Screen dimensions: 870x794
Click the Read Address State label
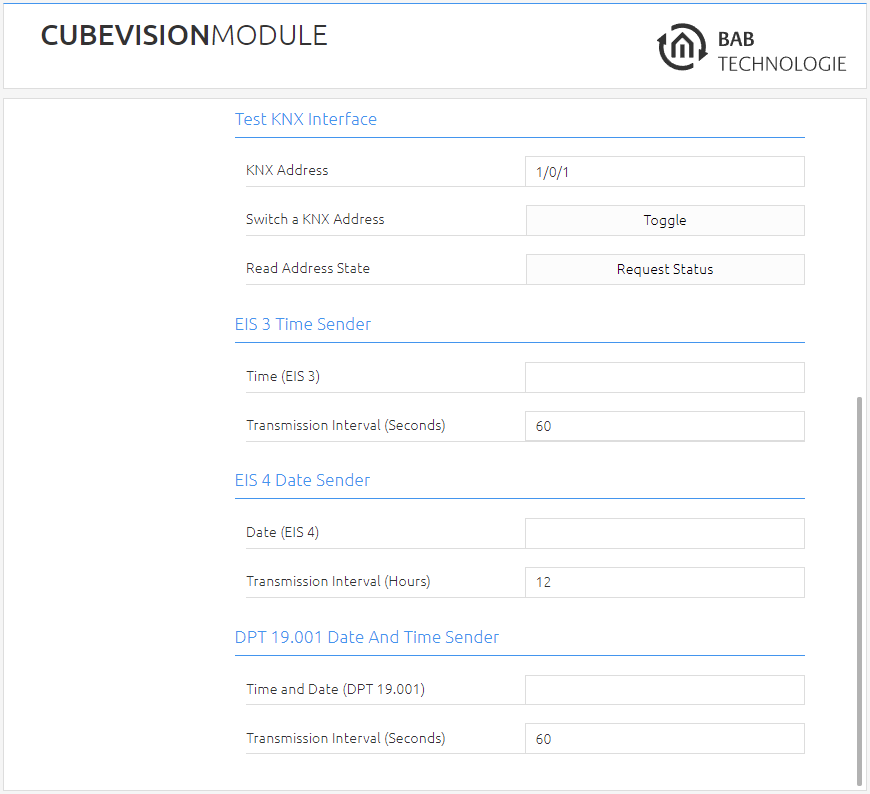point(308,268)
